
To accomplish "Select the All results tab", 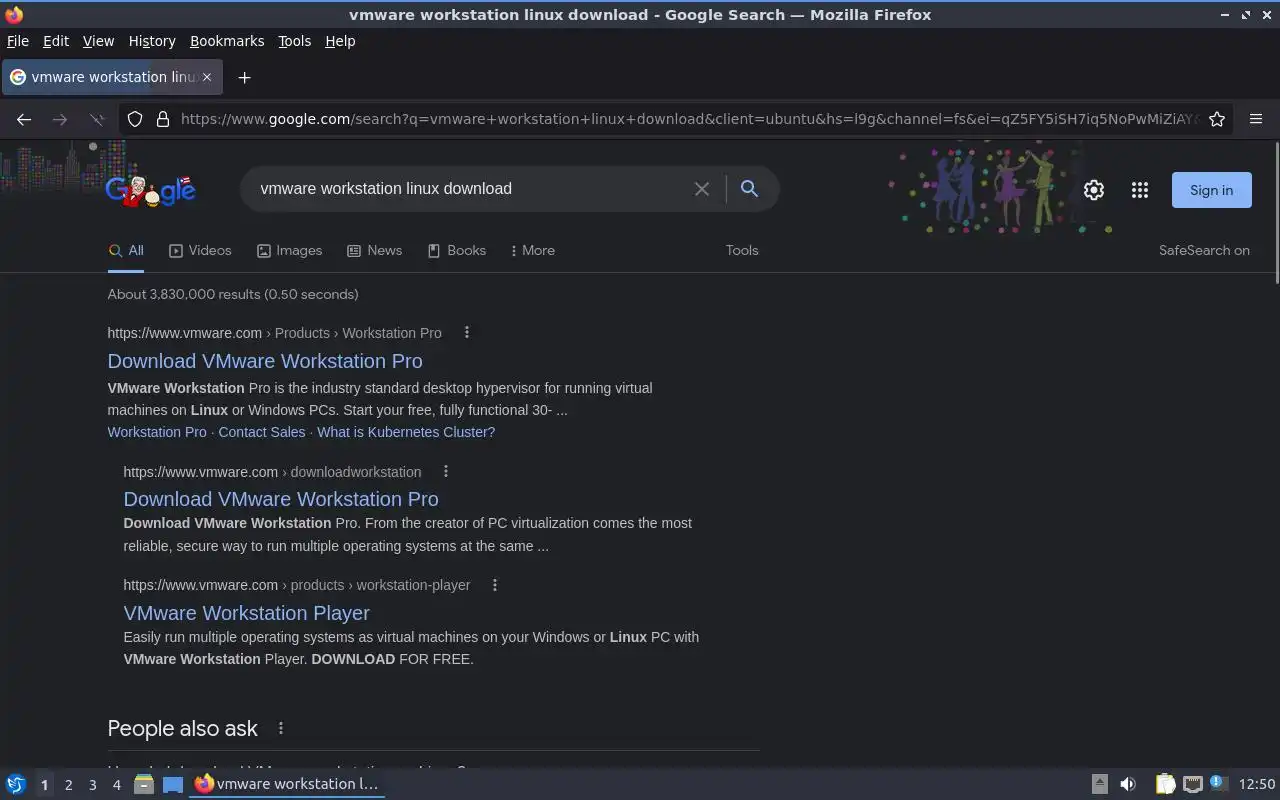I will 126,250.
